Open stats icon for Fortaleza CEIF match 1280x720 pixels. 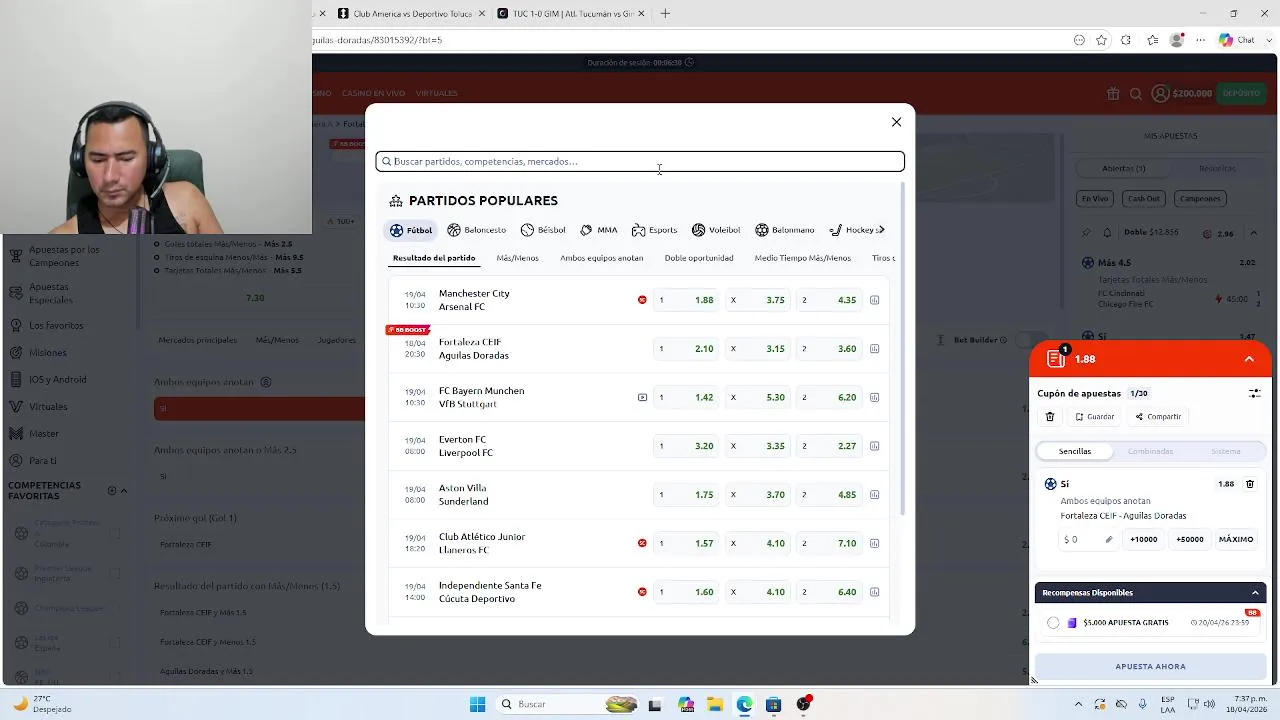(x=874, y=349)
